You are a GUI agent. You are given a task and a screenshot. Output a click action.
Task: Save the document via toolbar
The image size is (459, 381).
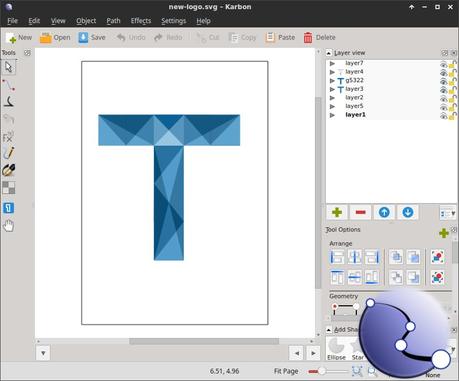[x=92, y=37]
